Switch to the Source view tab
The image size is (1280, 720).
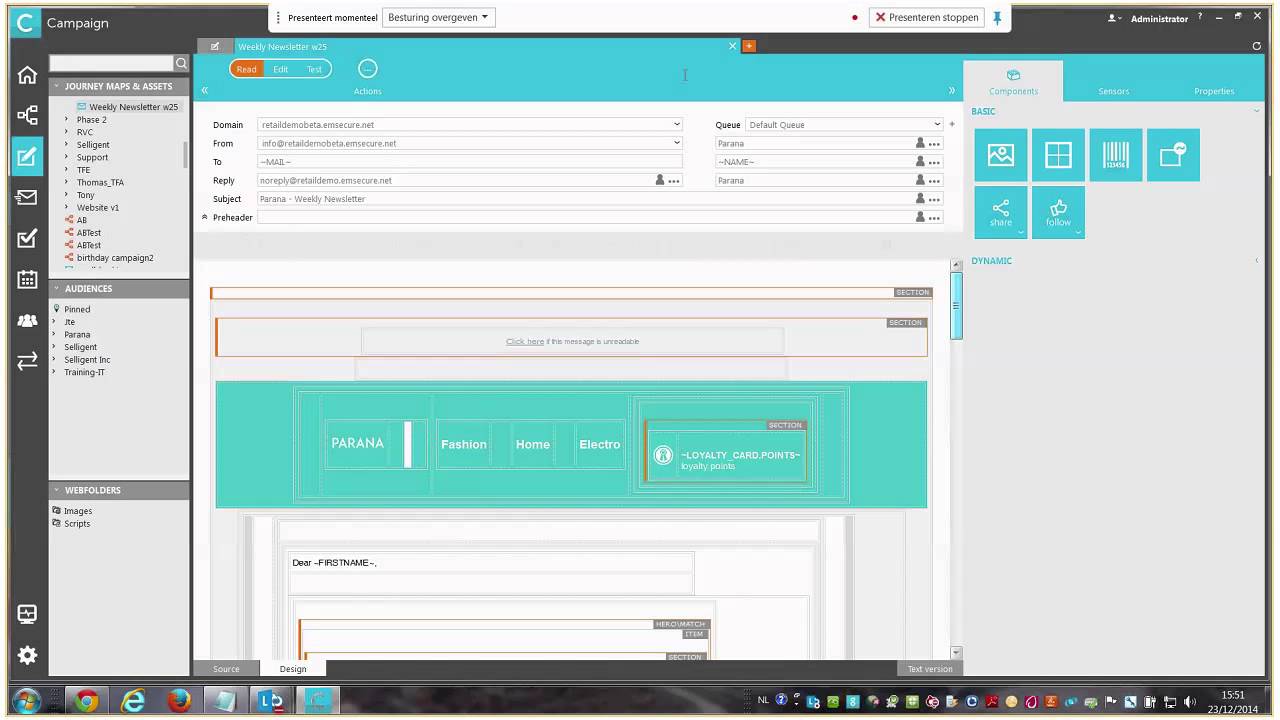[226, 669]
